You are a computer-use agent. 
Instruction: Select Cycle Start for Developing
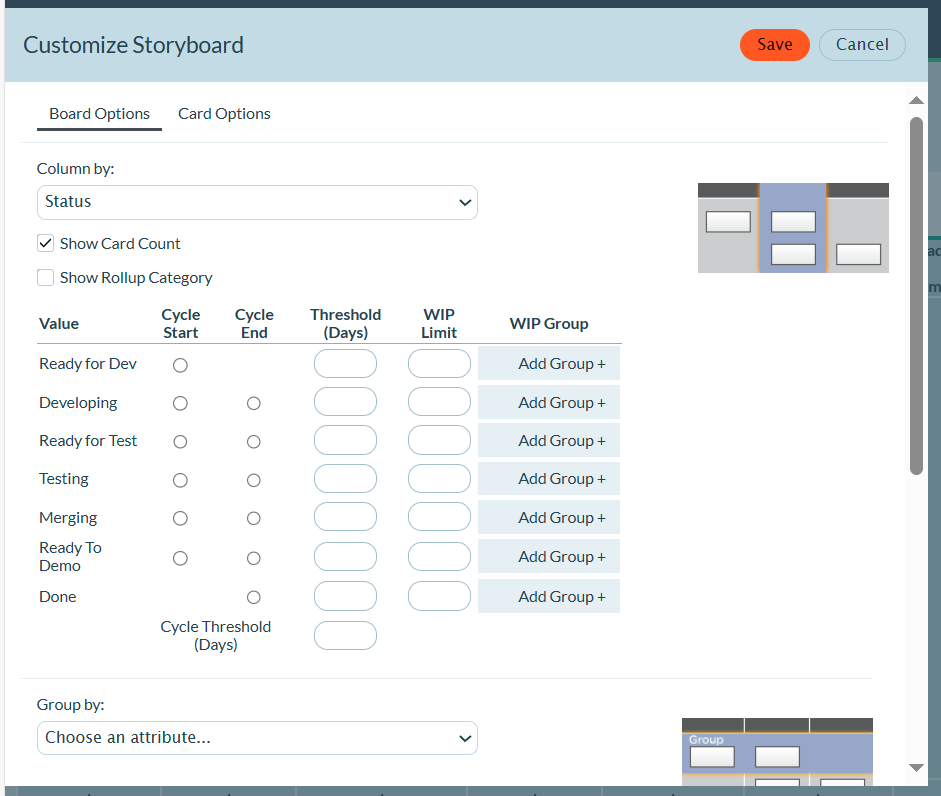tap(180, 403)
